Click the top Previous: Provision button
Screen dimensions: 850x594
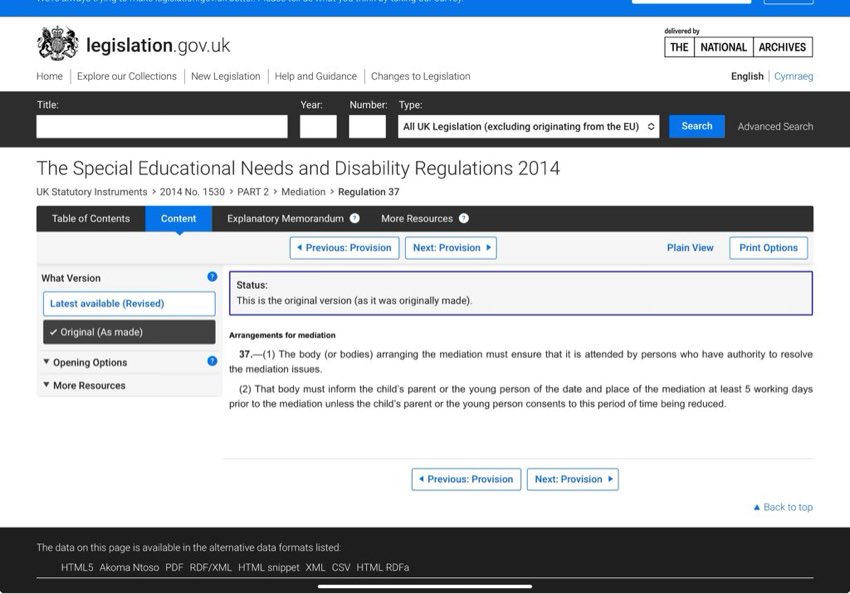click(344, 248)
